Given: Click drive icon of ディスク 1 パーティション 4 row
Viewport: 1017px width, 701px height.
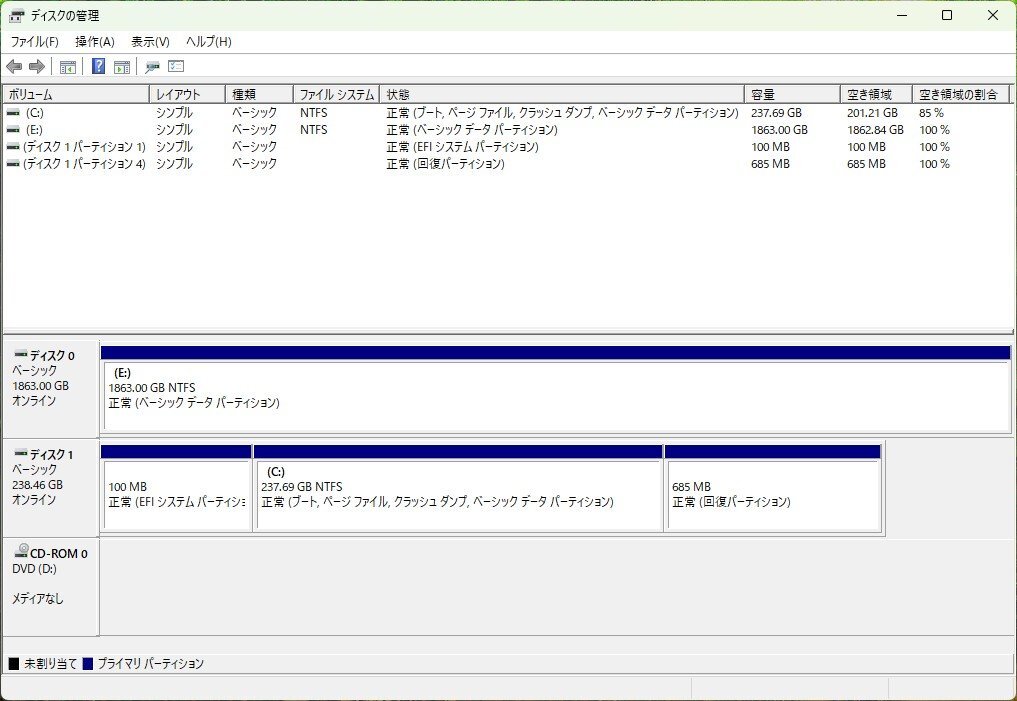Looking at the screenshot, I should (x=13, y=163).
